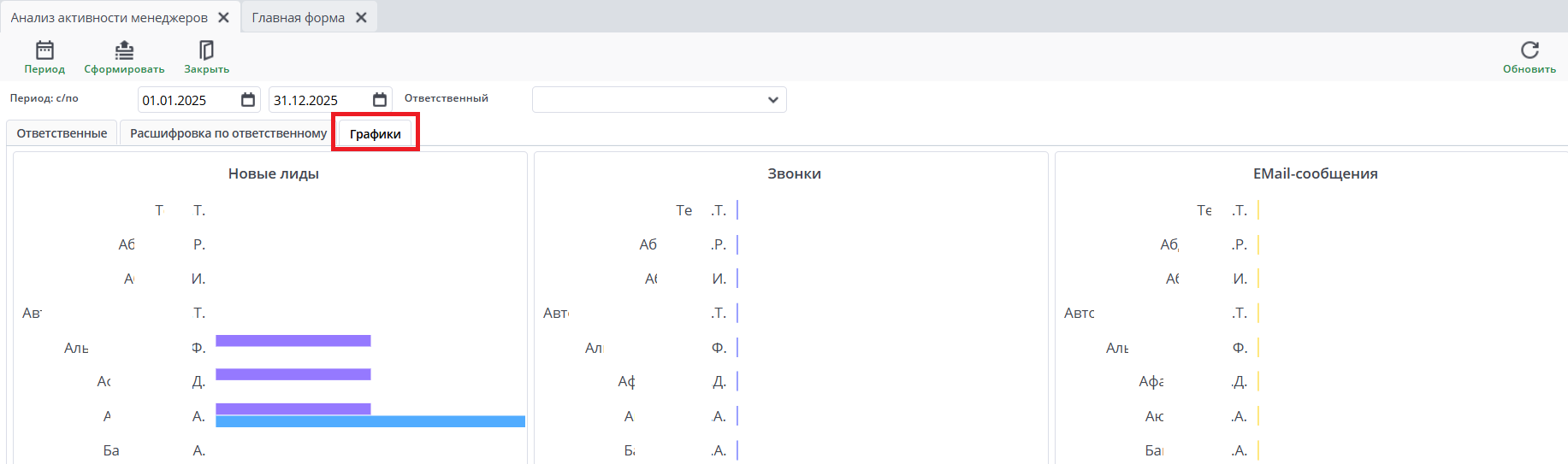The width and height of the screenshot is (1568, 464).
Task: Click the Период calendar toolbar icon
Action: tap(44, 50)
